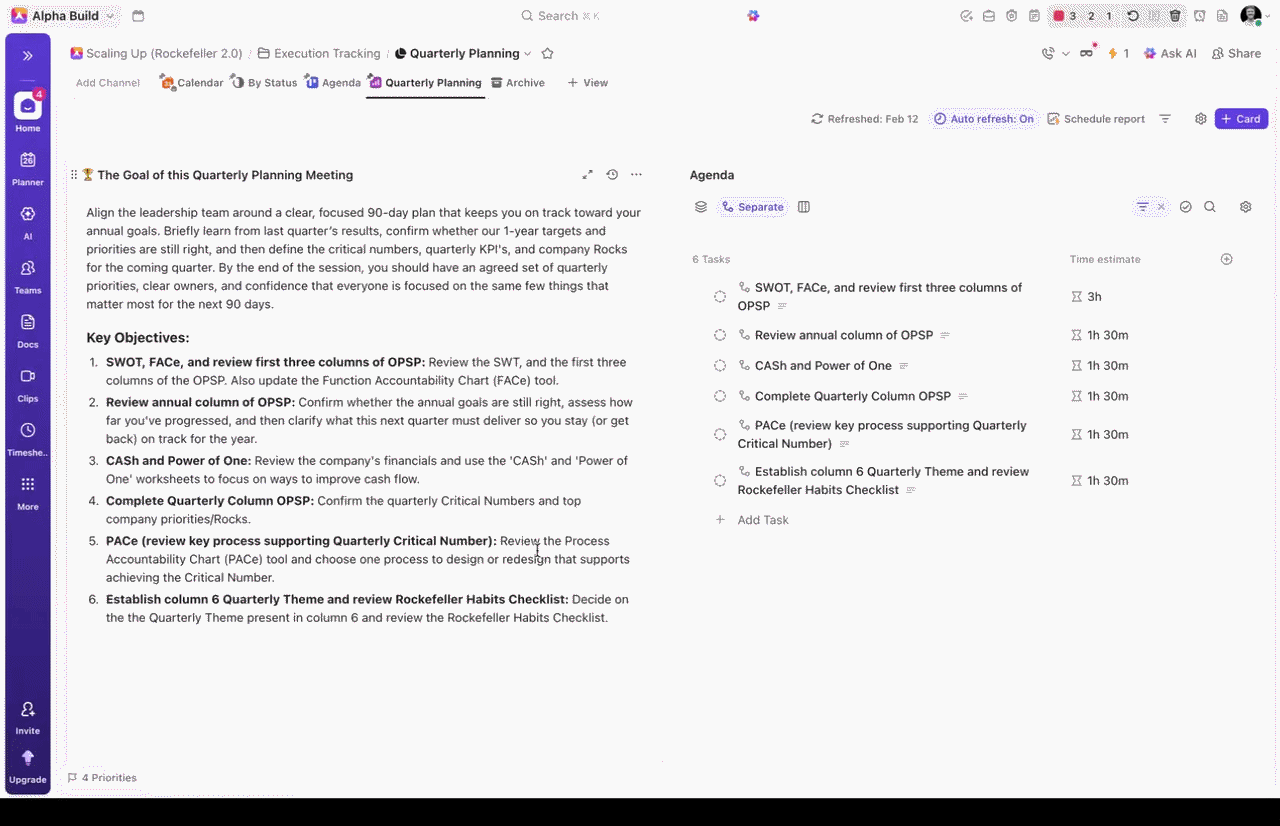Click the undo circular-arrow icon in top bar
The width and height of the screenshot is (1280, 826).
pos(1133,16)
